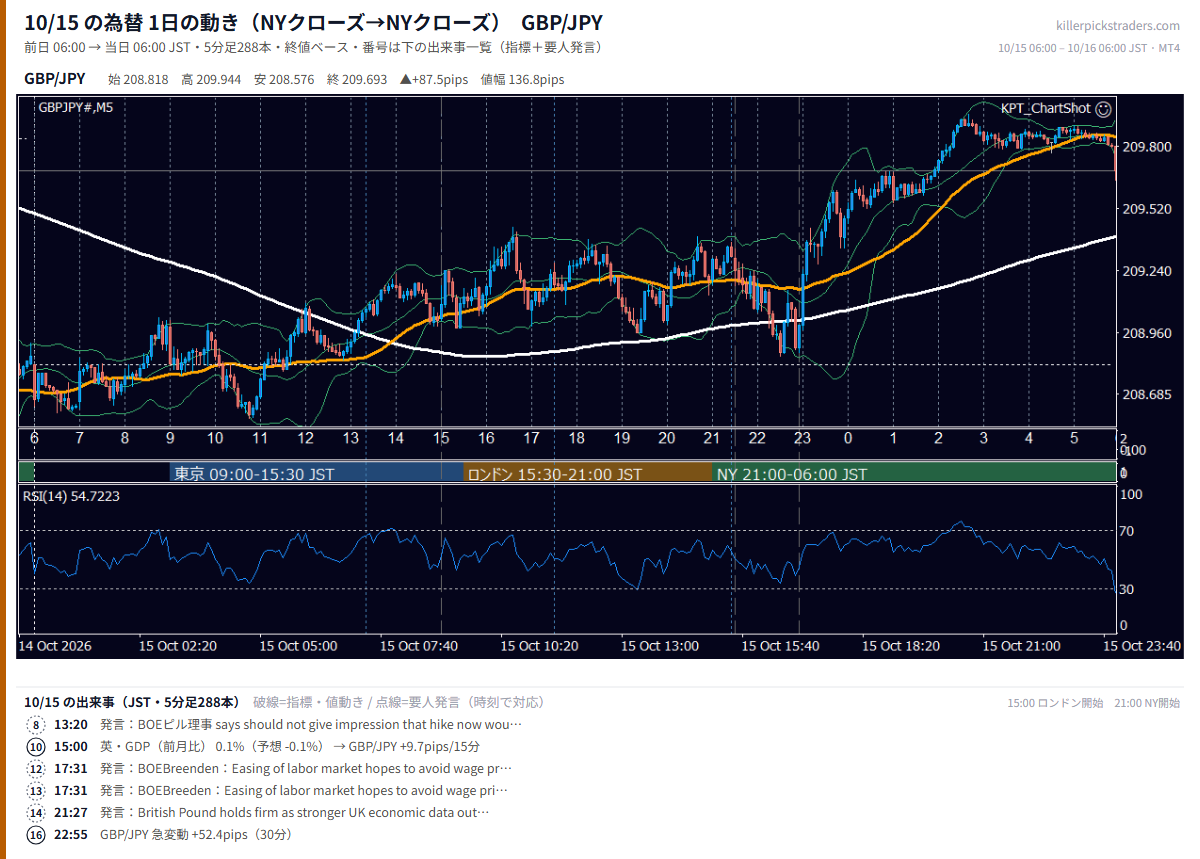Click the 208.960 price axis label
The image size is (1200, 859).
[1146, 333]
